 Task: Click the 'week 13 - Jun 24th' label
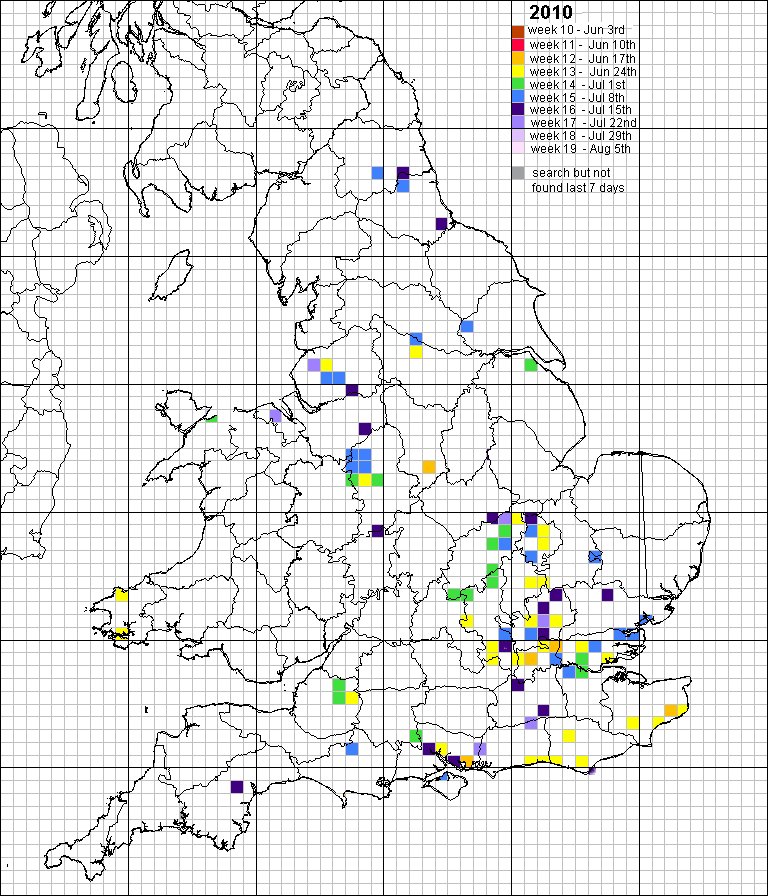pyautogui.click(x=583, y=71)
